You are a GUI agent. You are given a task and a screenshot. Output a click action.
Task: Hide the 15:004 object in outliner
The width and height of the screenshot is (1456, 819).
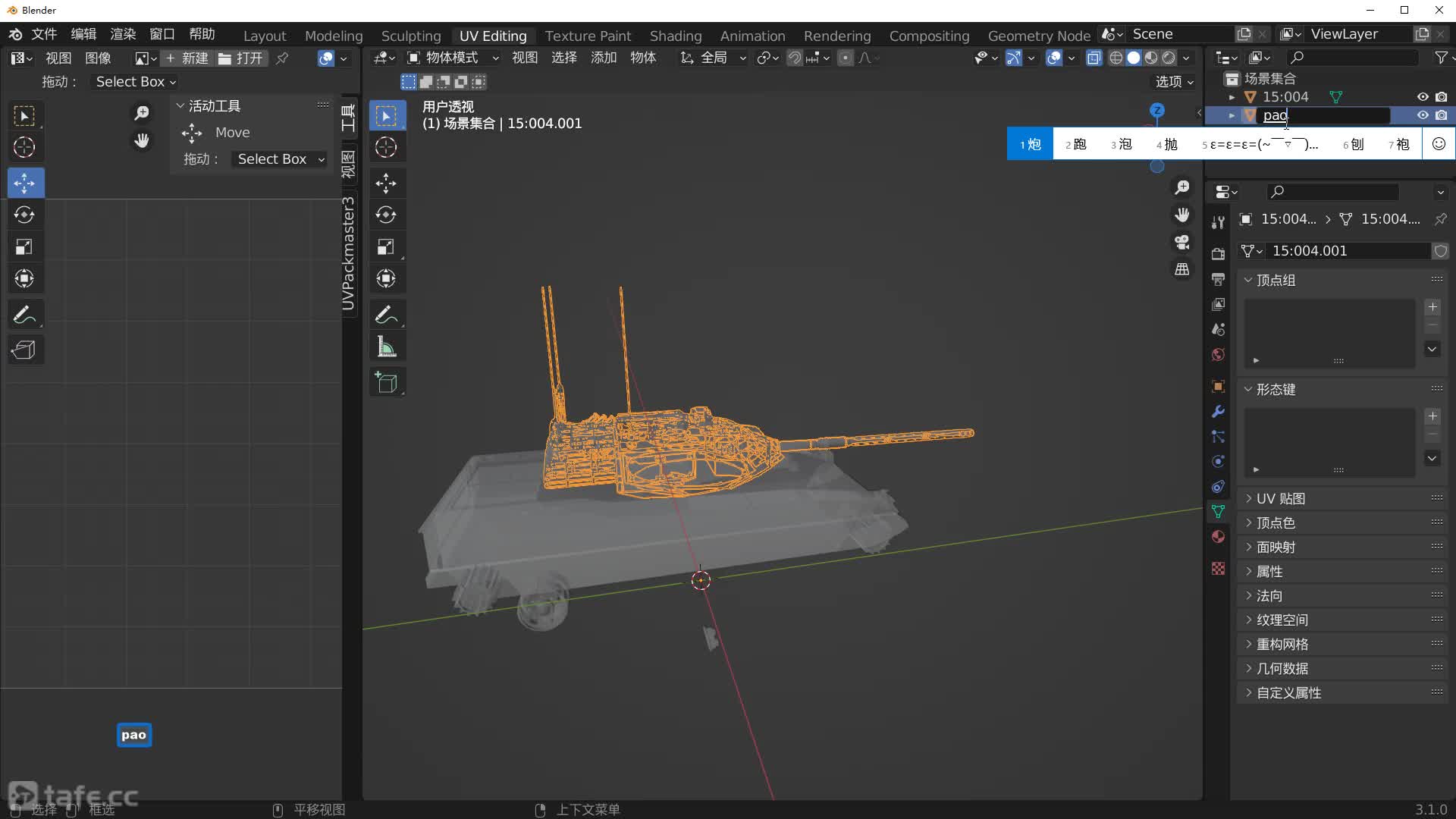point(1423,97)
